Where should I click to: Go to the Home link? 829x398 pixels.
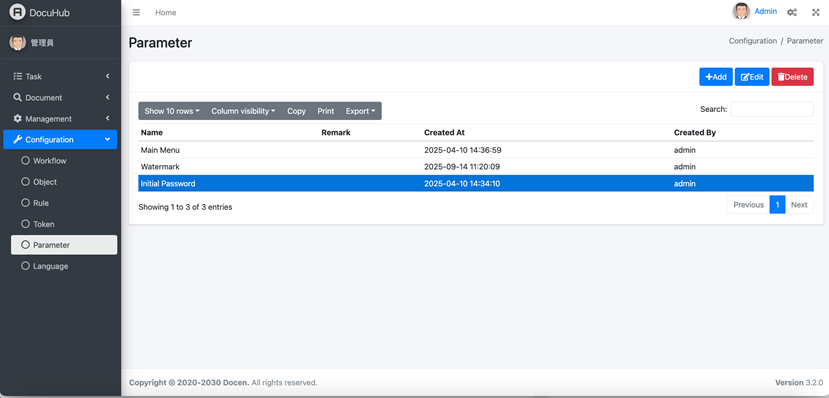(x=165, y=12)
